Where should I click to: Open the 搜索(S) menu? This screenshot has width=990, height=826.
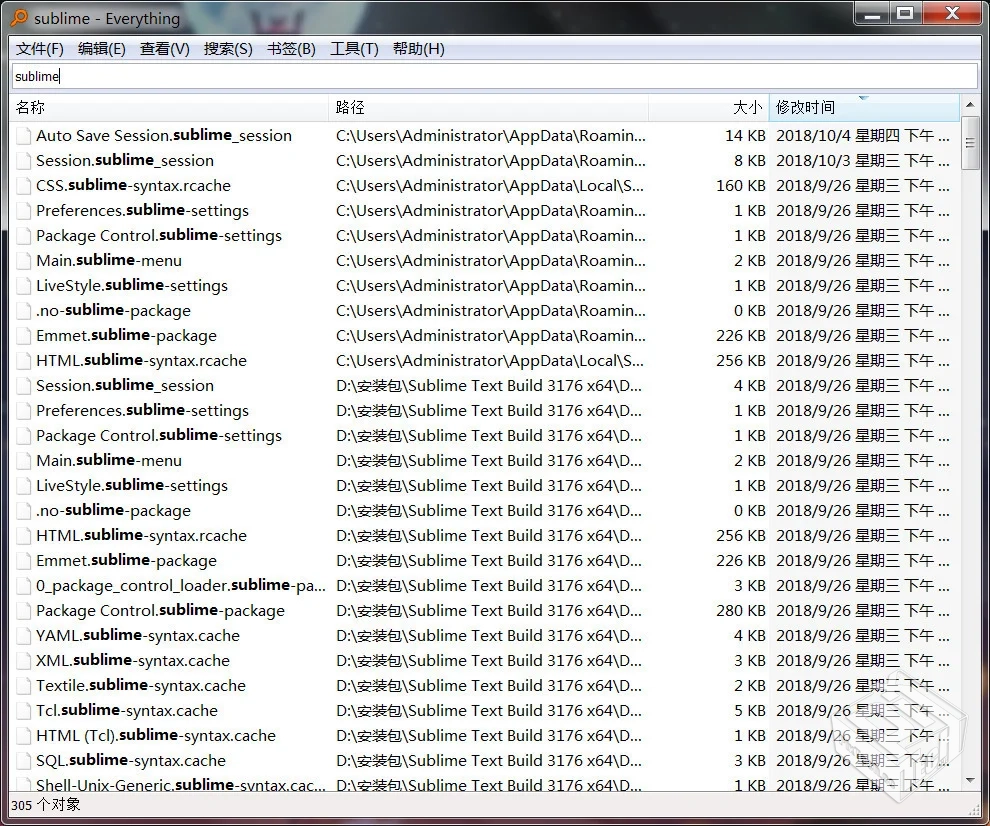[228, 49]
